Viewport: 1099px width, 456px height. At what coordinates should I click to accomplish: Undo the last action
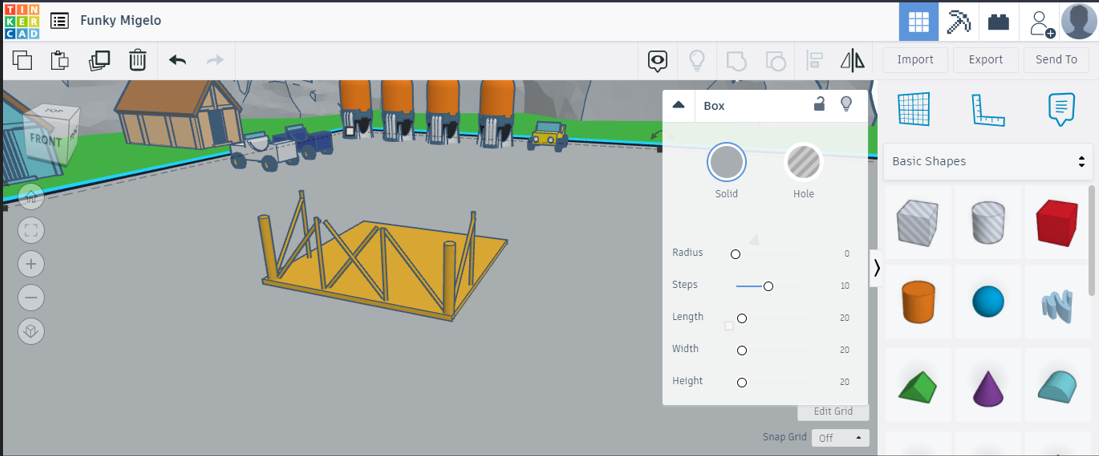[x=177, y=60]
